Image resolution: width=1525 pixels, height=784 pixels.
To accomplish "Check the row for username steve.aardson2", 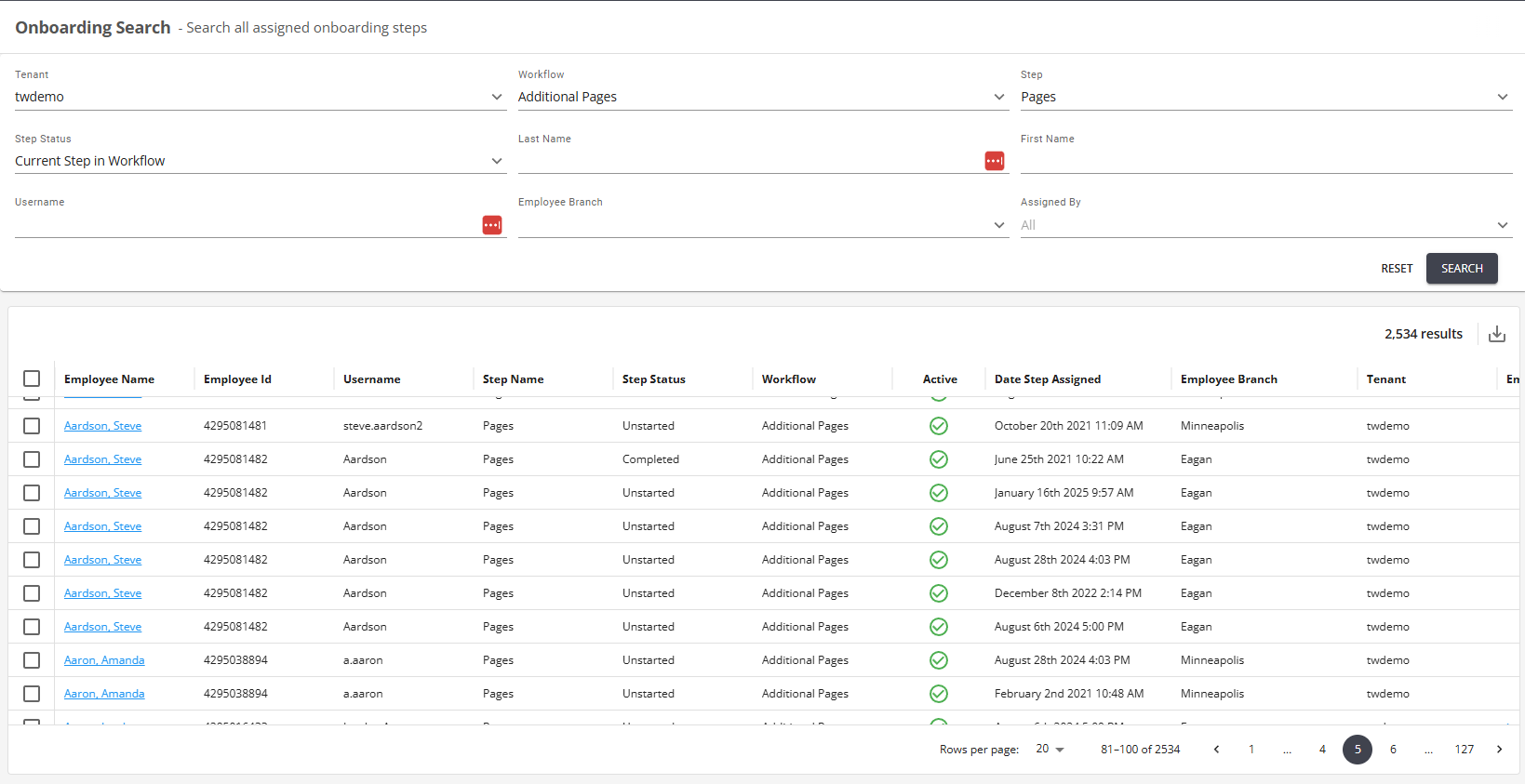I will coord(32,426).
